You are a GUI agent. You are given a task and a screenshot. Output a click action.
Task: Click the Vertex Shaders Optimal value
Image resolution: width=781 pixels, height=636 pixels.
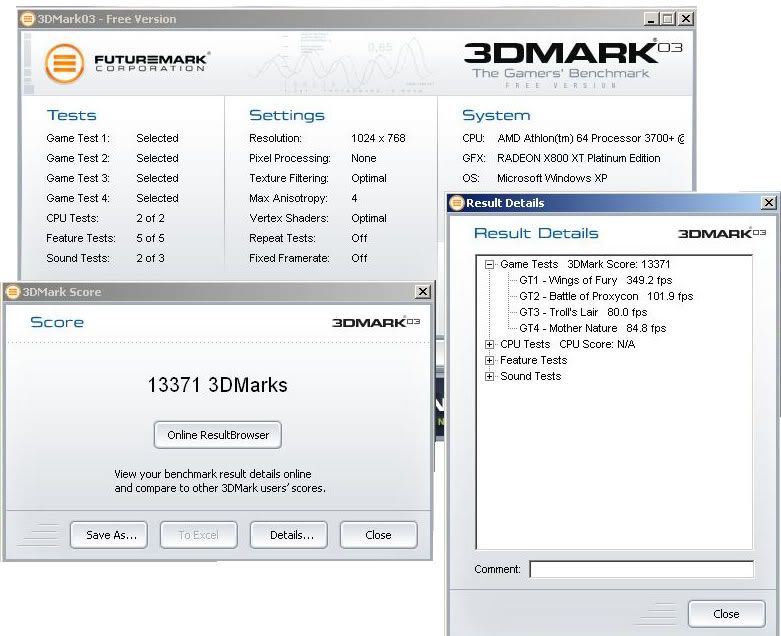(x=369, y=218)
